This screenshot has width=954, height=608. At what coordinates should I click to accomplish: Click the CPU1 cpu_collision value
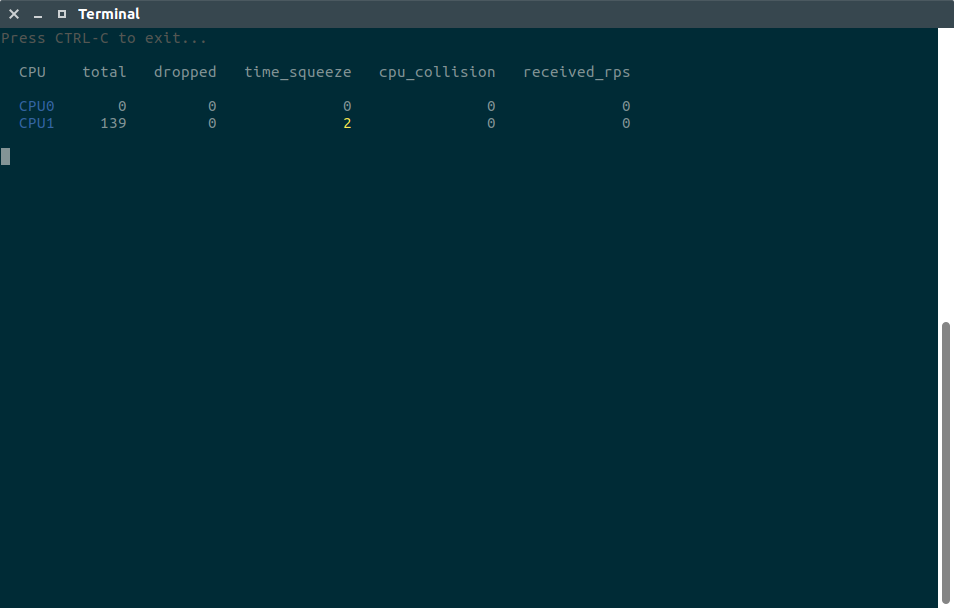pos(491,123)
